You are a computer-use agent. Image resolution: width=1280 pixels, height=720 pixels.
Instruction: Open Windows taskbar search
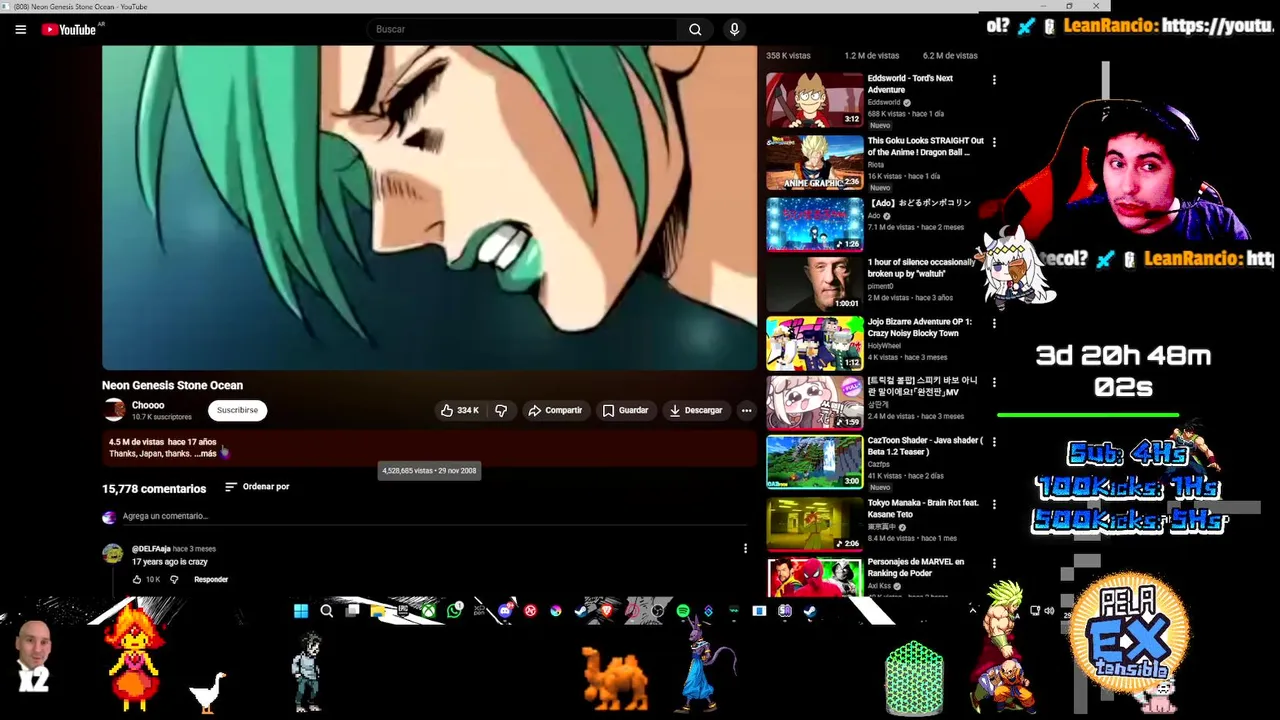(x=326, y=611)
